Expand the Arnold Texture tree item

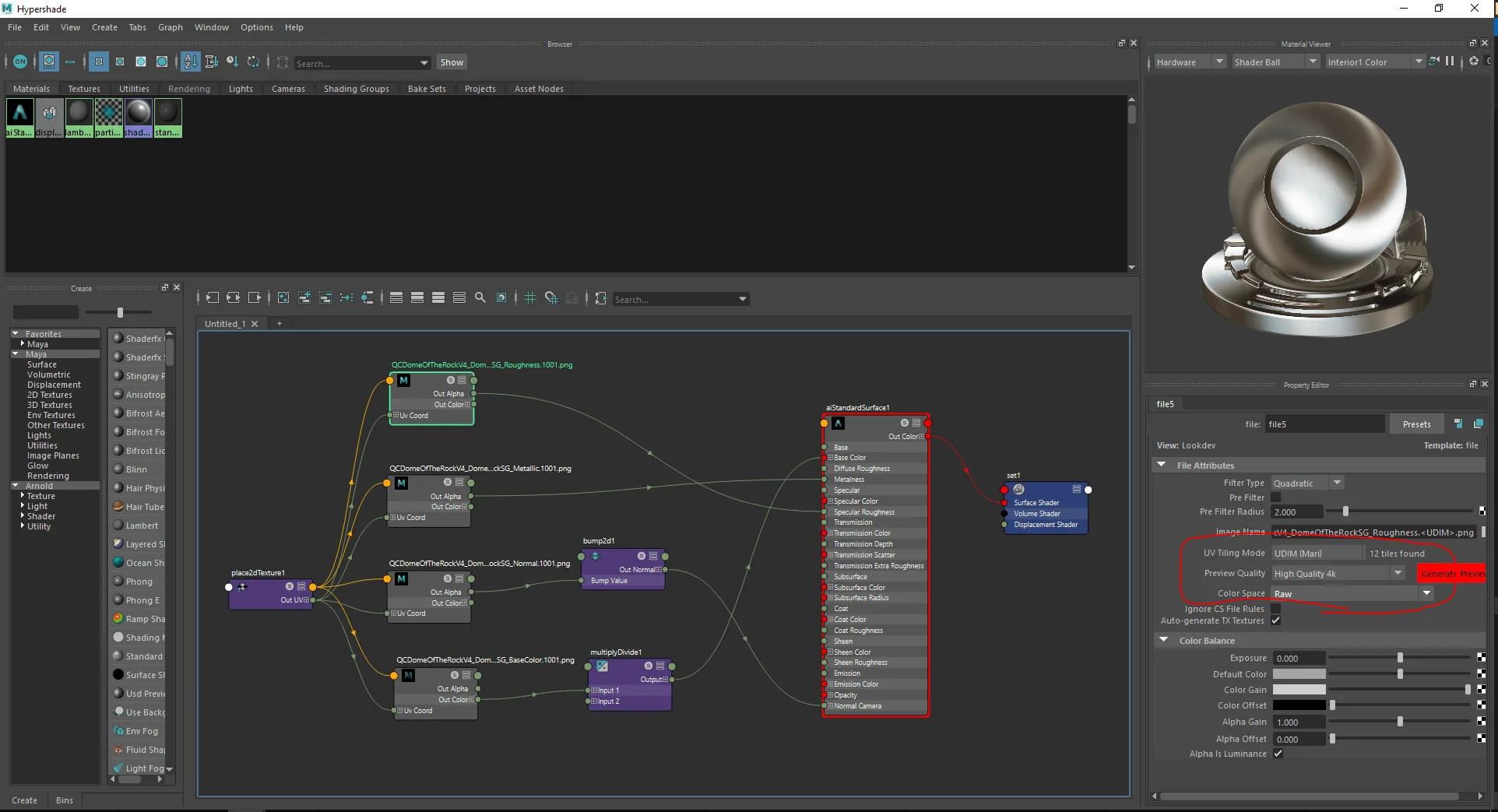[x=22, y=496]
